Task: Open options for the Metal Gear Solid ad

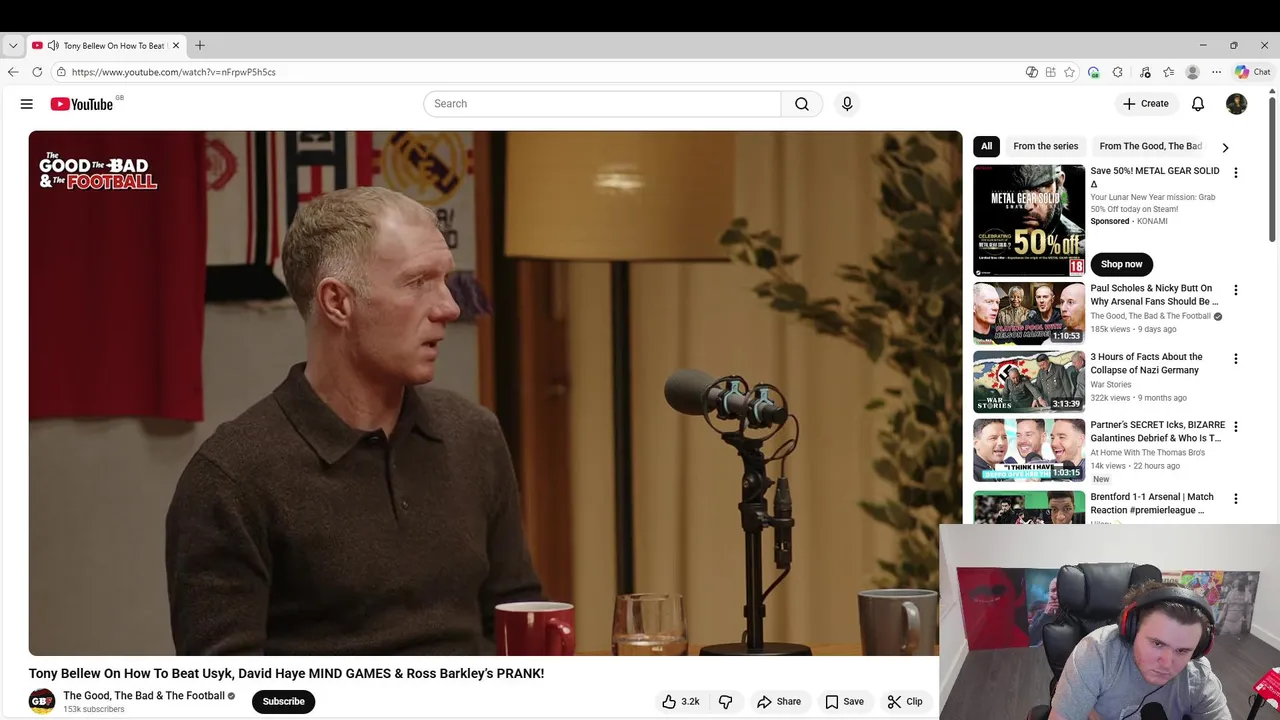Action: (1236, 173)
